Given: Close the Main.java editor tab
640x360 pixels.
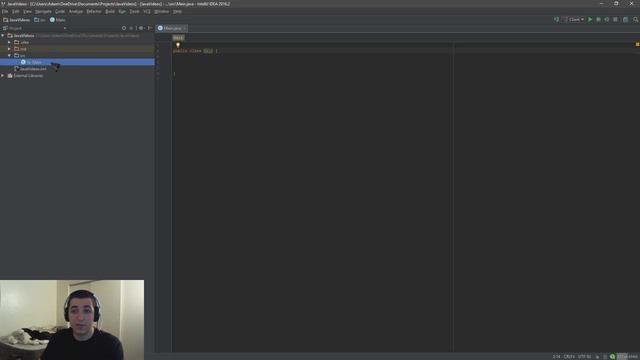Looking at the screenshot, I should pos(184,28).
